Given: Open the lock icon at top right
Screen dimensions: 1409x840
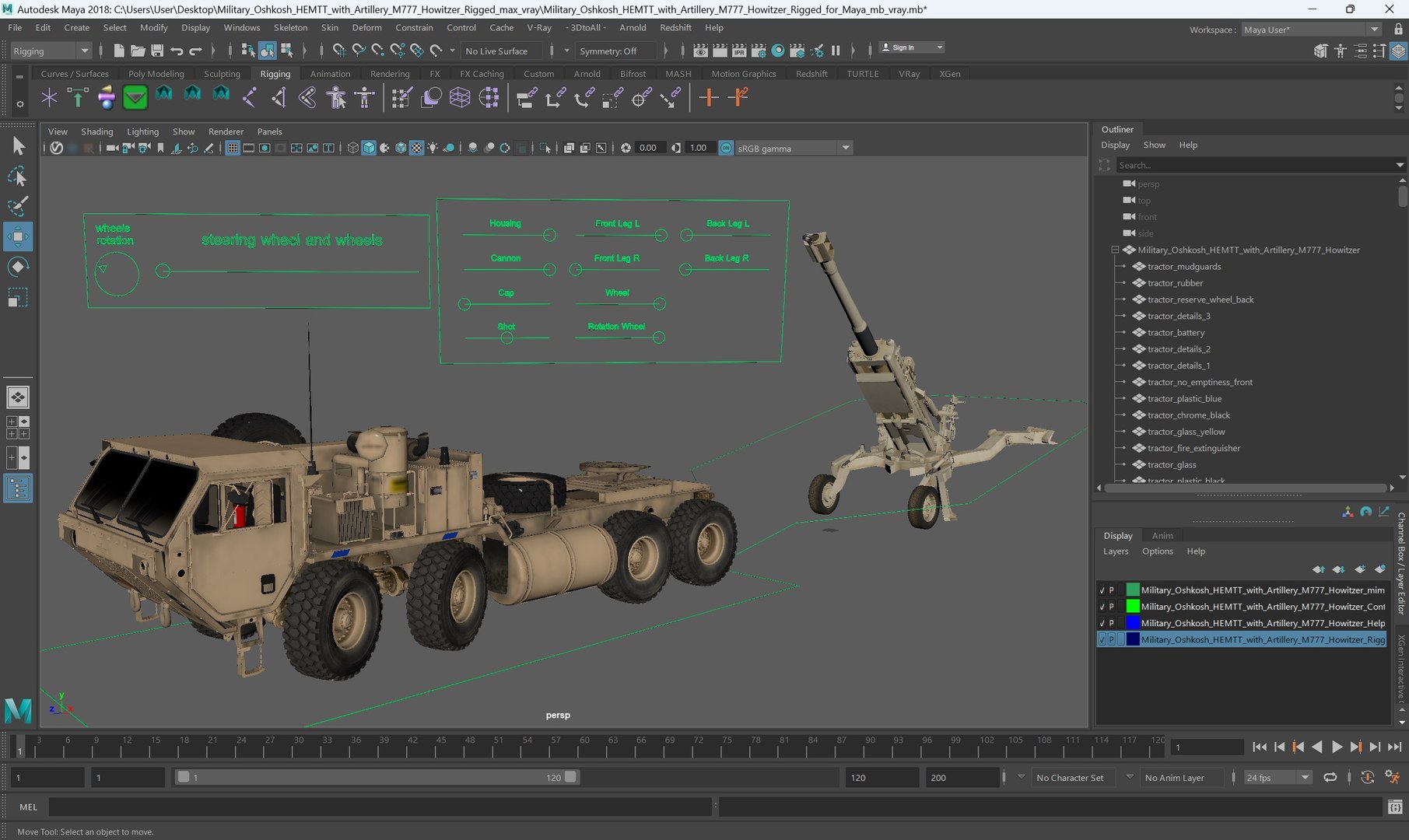Looking at the screenshot, I should pos(1398,30).
